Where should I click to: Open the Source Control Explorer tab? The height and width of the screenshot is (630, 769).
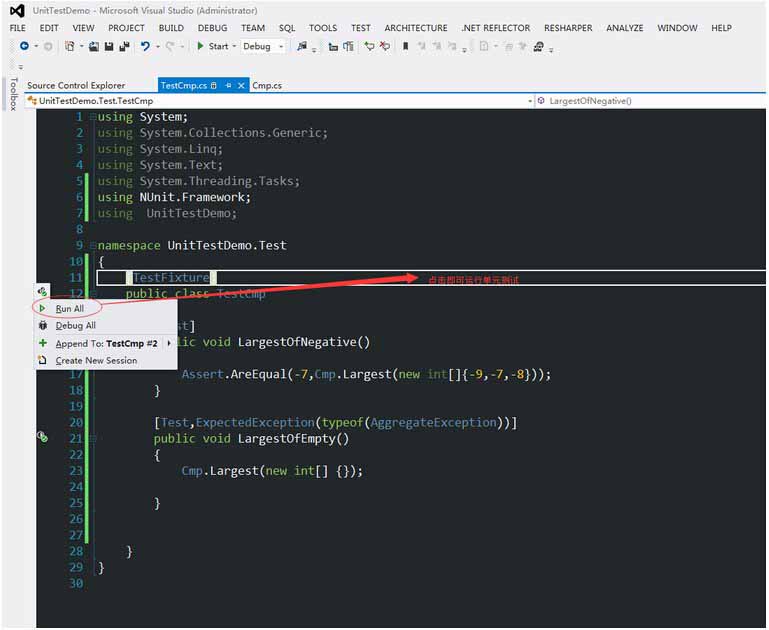(x=76, y=86)
